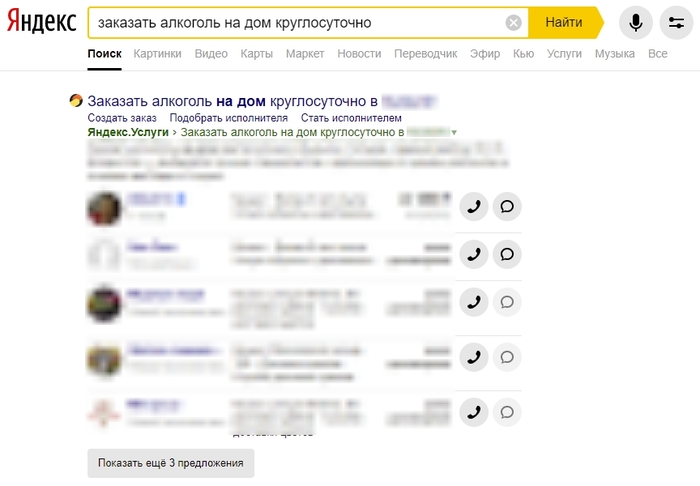Call the first listed performer
Image resolution: width=700 pixels, height=486 pixels.
pyautogui.click(x=474, y=207)
